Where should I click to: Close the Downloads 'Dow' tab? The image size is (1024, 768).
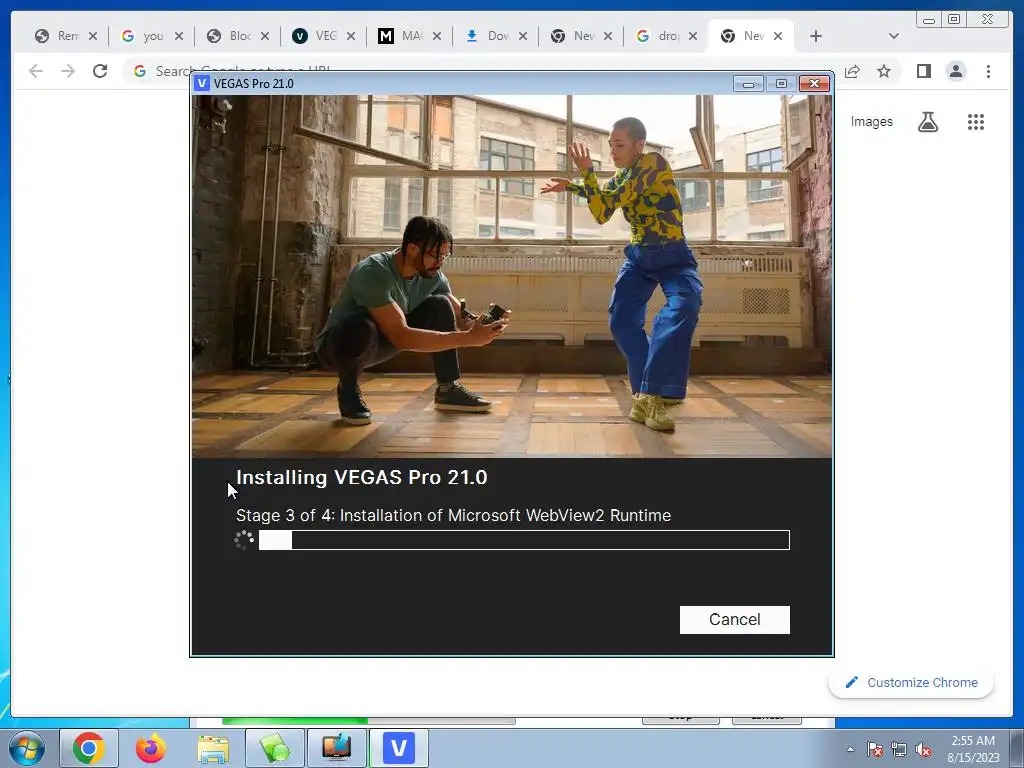click(x=522, y=36)
